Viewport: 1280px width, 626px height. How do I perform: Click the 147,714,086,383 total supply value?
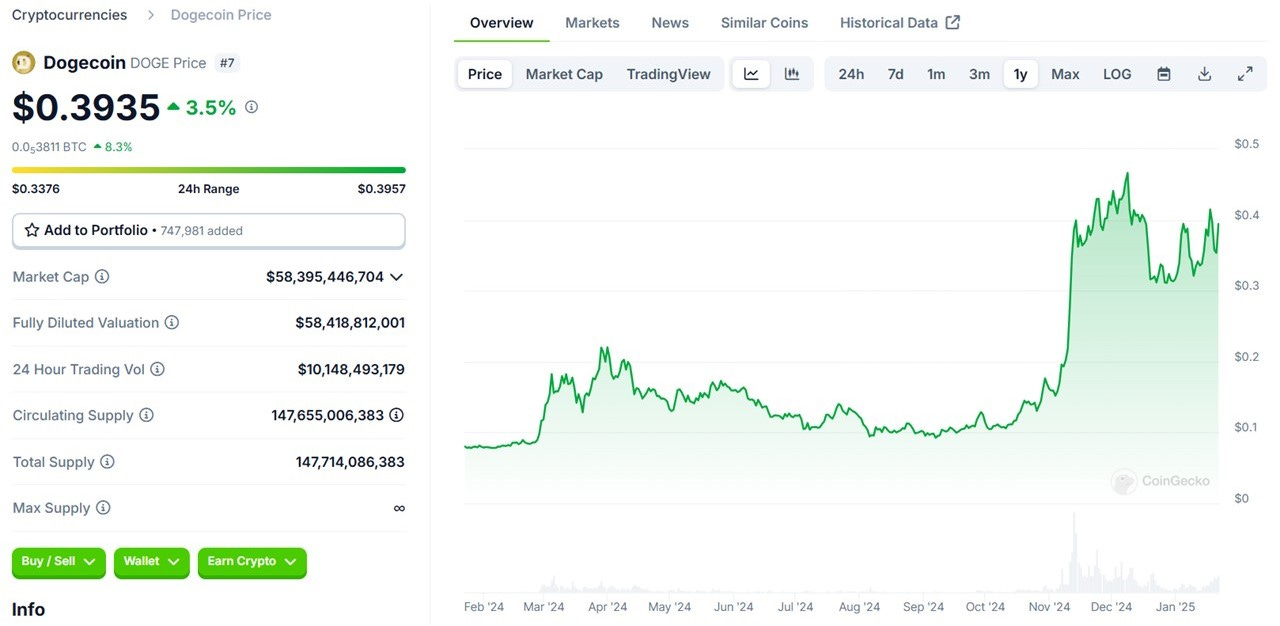click(x=350, y=462)
